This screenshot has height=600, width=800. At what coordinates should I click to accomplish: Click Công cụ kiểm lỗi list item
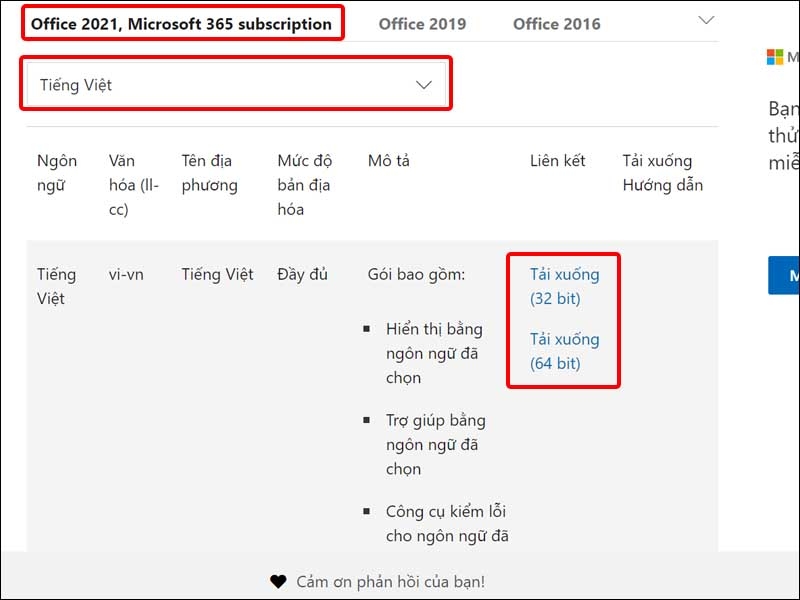[447, 523]
